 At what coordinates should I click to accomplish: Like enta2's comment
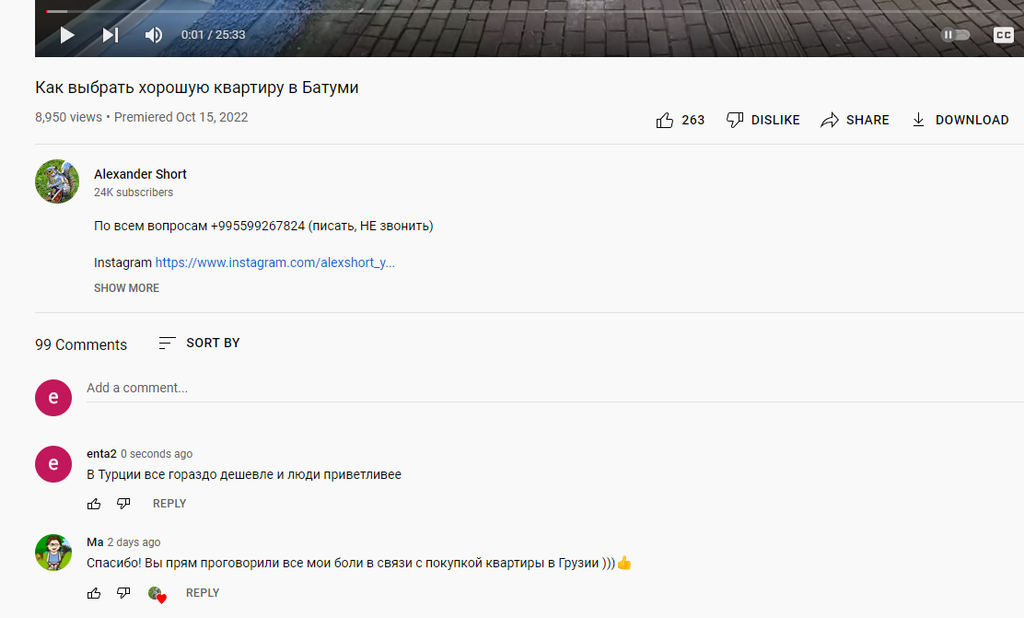point(94,504)
